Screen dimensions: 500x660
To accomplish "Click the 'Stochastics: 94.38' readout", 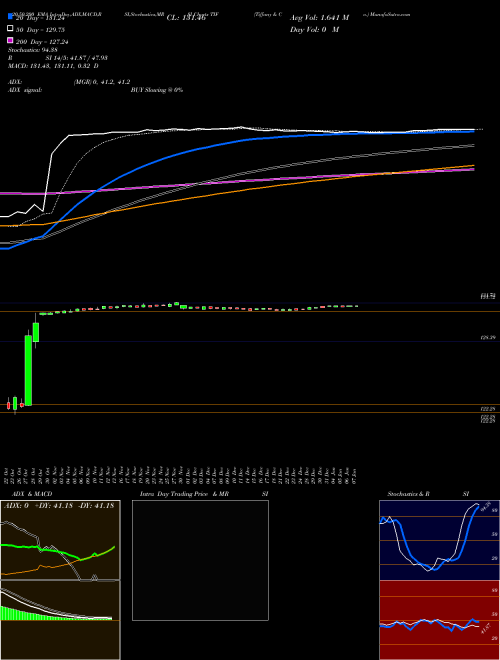I will tap(33, 50).
